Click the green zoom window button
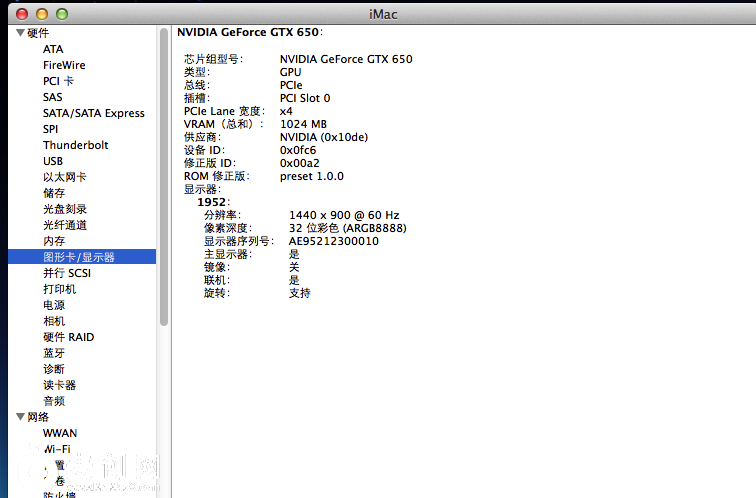Image resolution: width=756 pixels, height=498 pixels. 62,13
